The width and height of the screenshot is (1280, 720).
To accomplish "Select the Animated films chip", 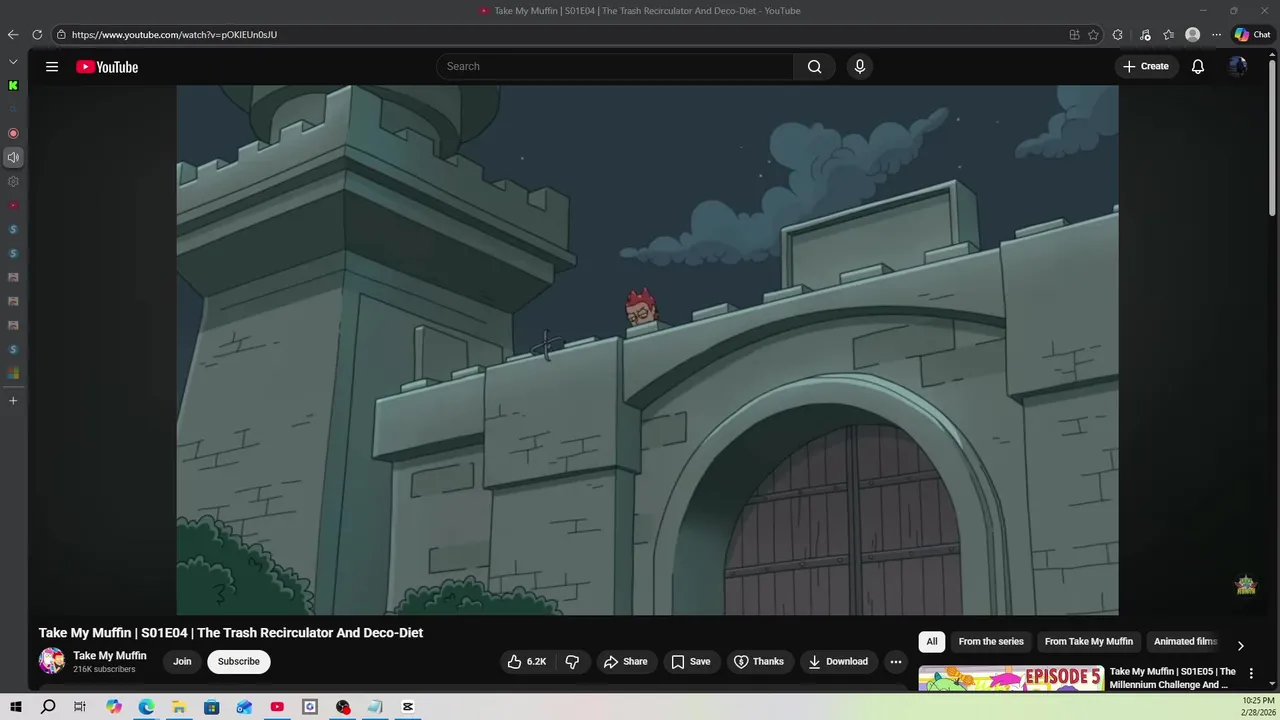I will tap(1185, 642).
